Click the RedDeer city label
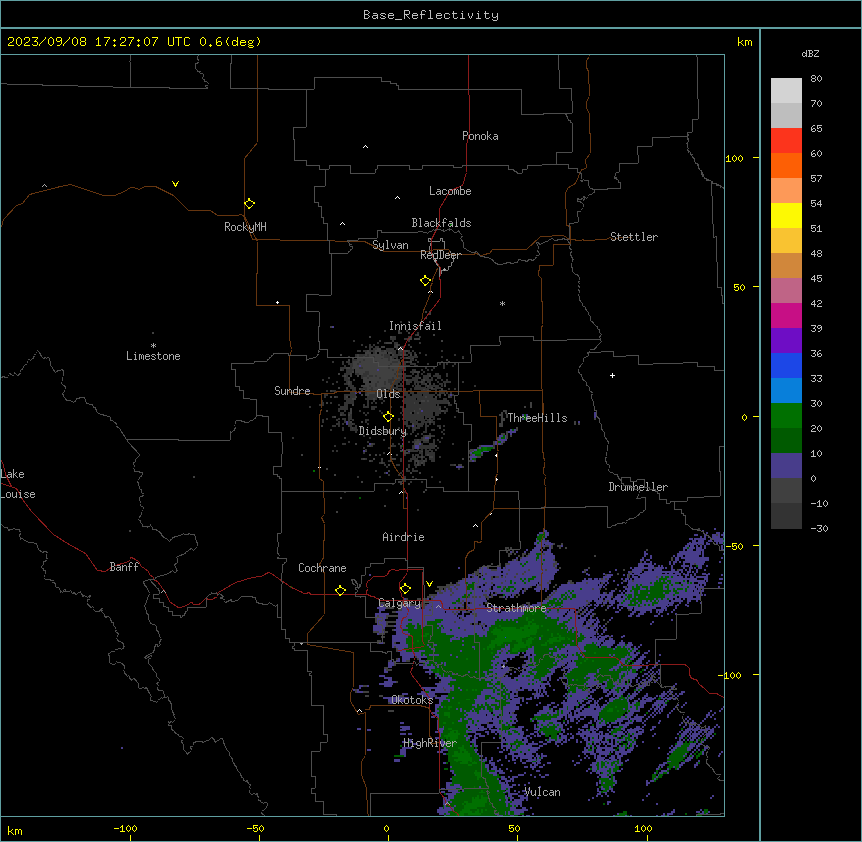The image size is (862, 842). (x=440, y=255)
